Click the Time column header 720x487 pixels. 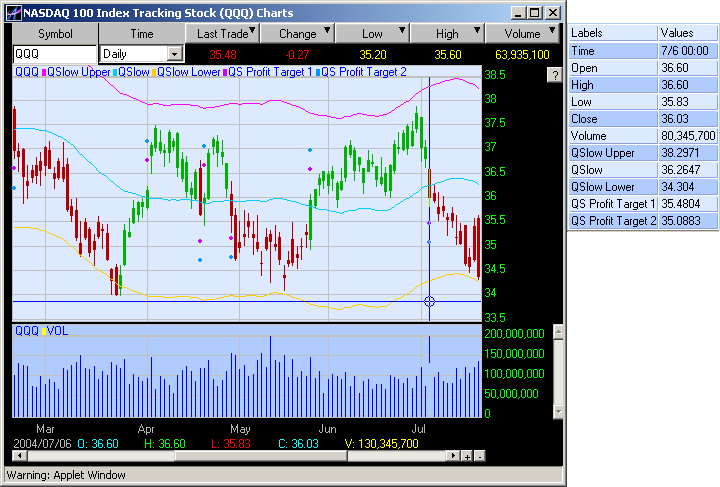coord(141,34)
